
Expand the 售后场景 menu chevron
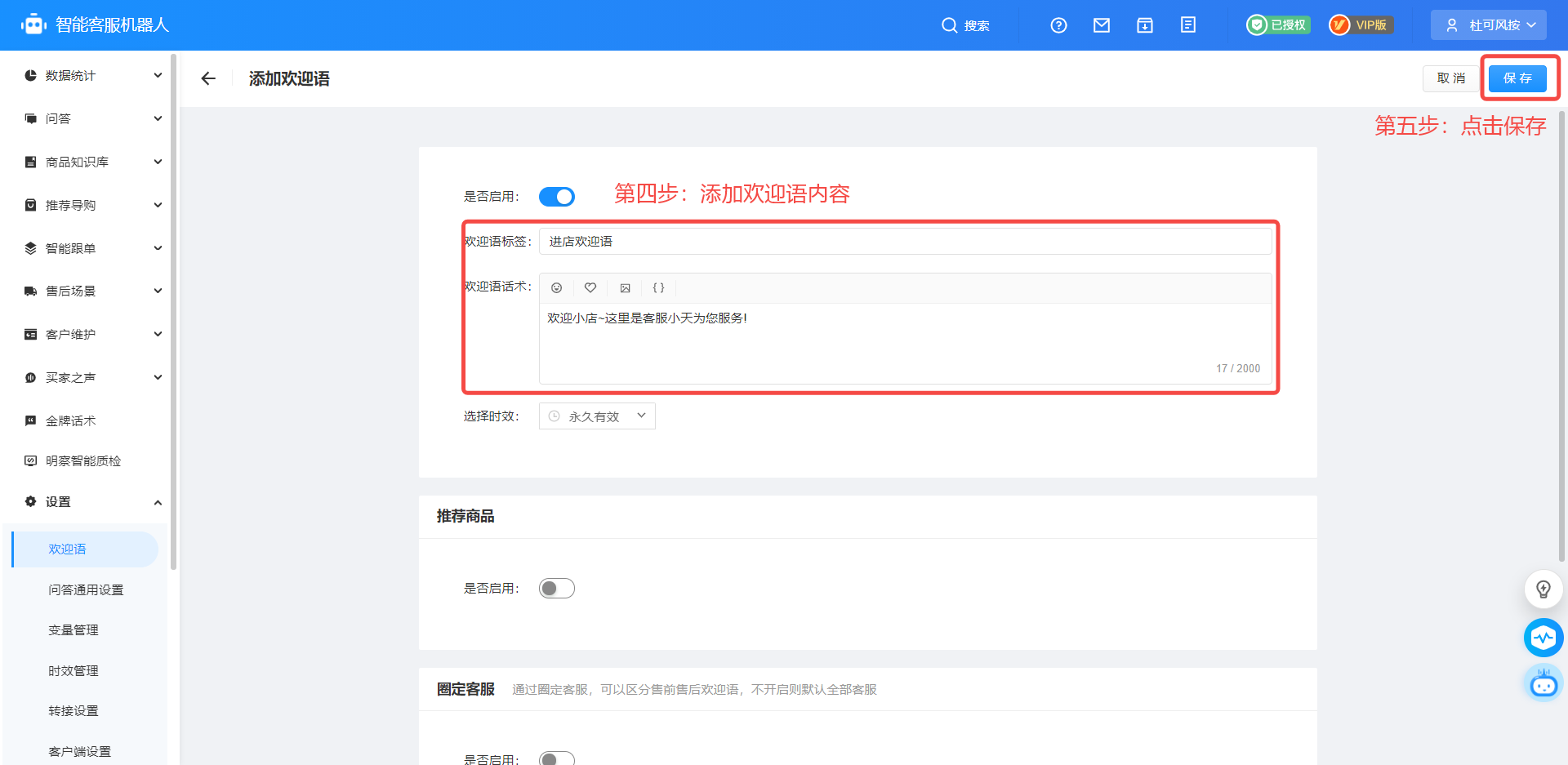[x=158, y=291]
